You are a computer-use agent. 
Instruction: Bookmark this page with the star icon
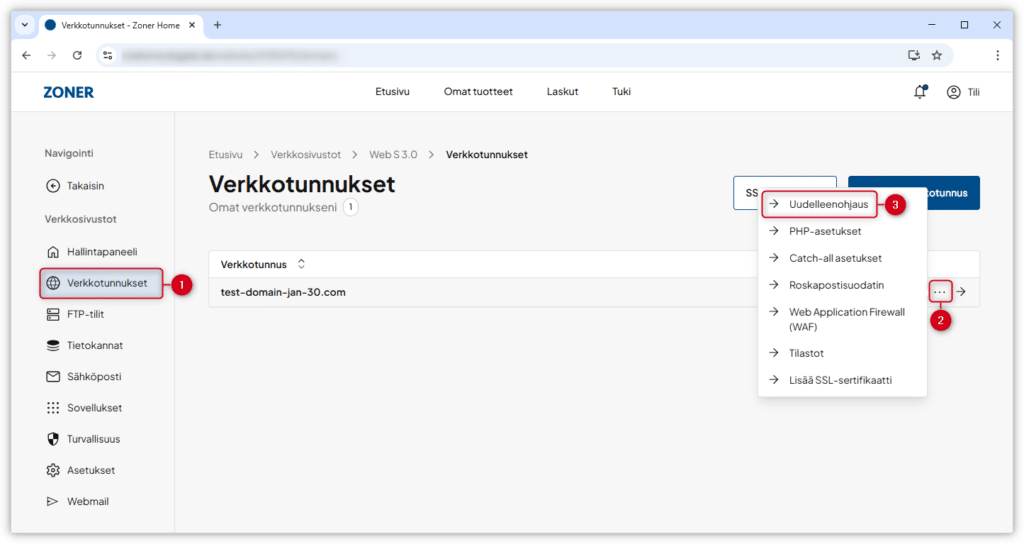point(937,55)
